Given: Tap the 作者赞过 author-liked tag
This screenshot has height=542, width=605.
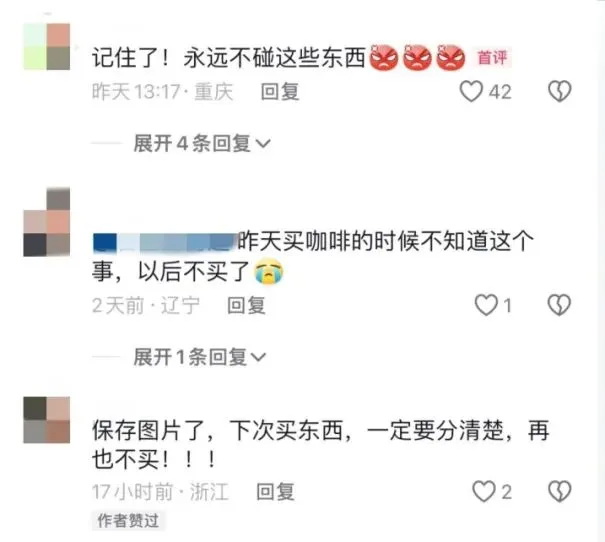Looking at the screenshot, I should [x=128, y=521].
